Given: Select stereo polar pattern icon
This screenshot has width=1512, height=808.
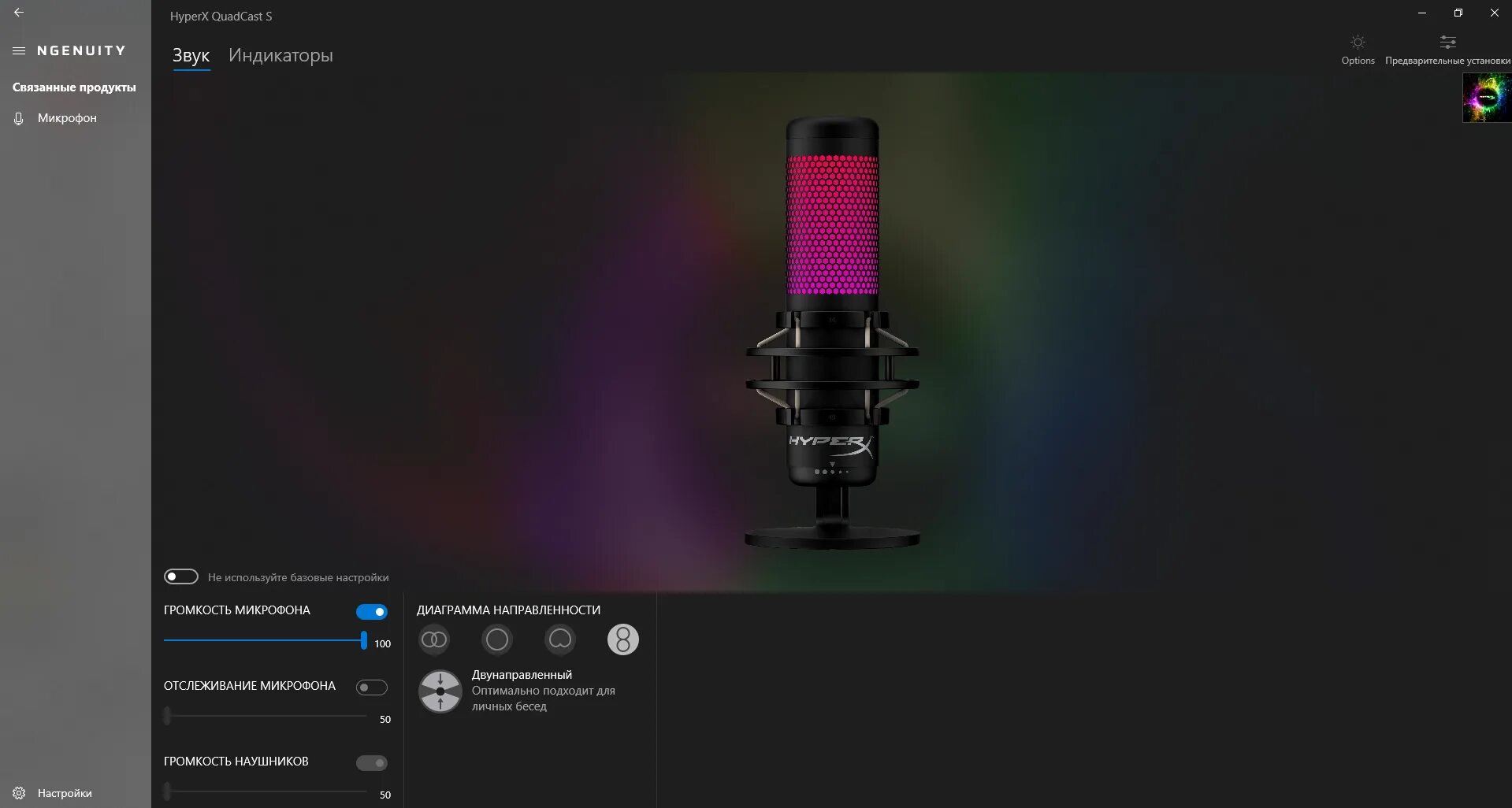Looking at the screenshot, I should (x=434, y=639).
